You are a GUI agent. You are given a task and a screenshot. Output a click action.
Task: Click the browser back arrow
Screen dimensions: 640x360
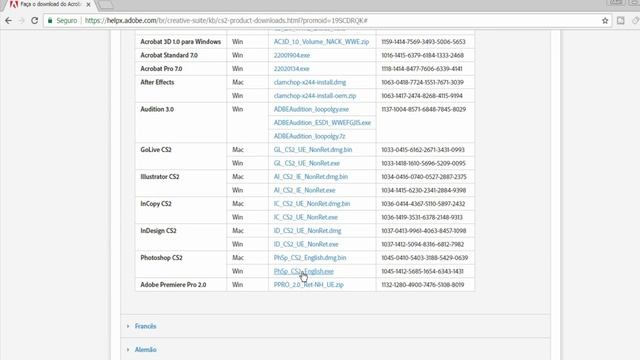coord(9,20)
